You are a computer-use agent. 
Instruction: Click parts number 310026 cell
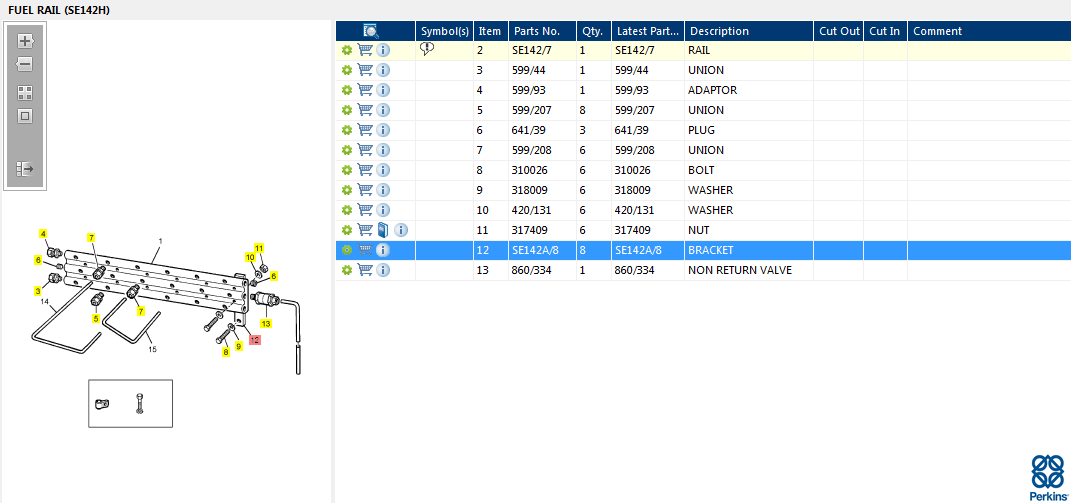(542, 169)
